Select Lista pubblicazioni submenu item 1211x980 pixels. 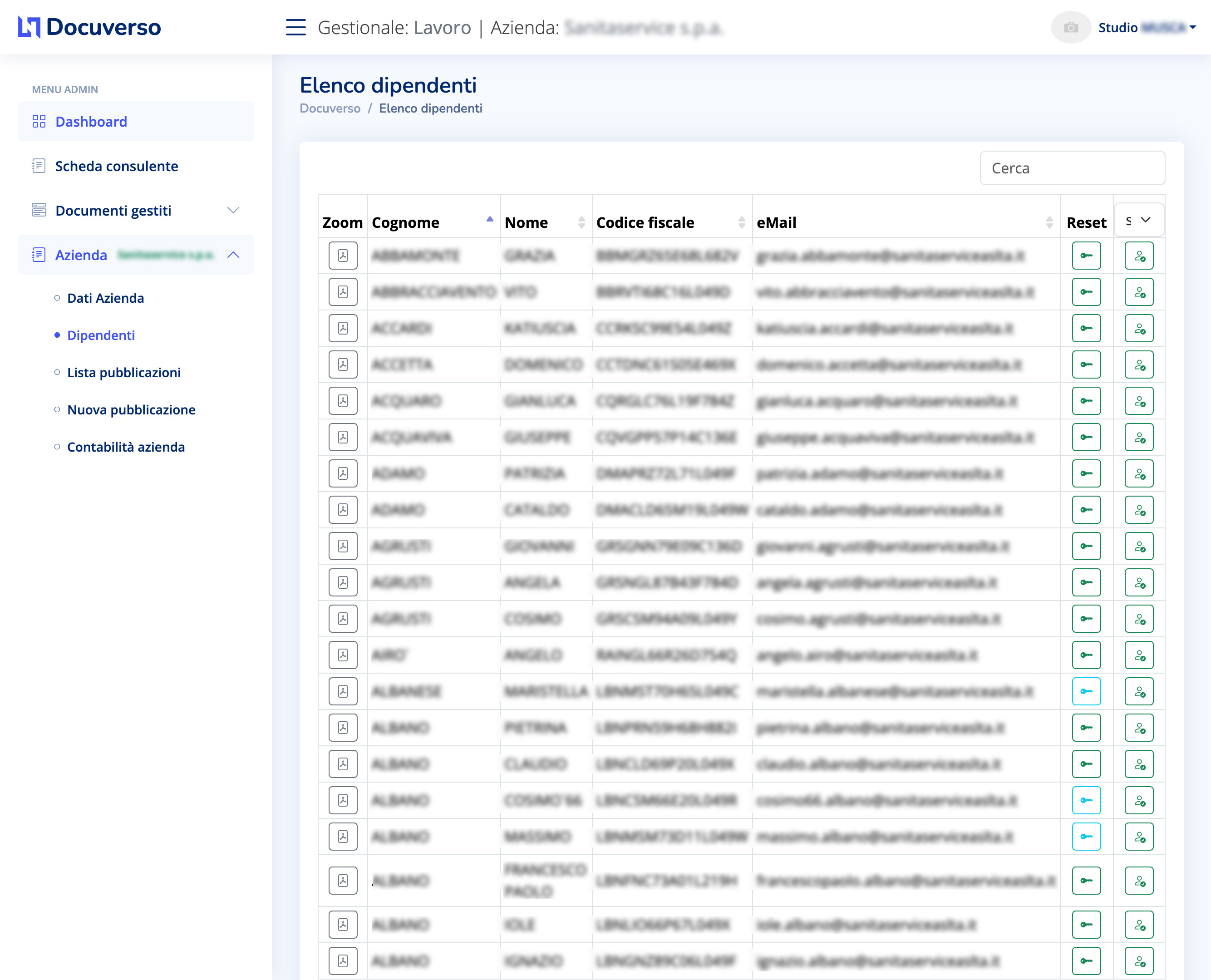pos(123,373)
